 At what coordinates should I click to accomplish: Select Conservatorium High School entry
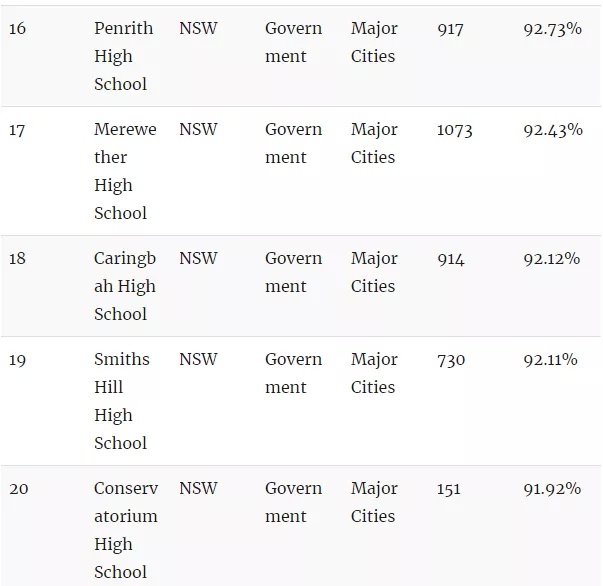click(x=126, y=530)
